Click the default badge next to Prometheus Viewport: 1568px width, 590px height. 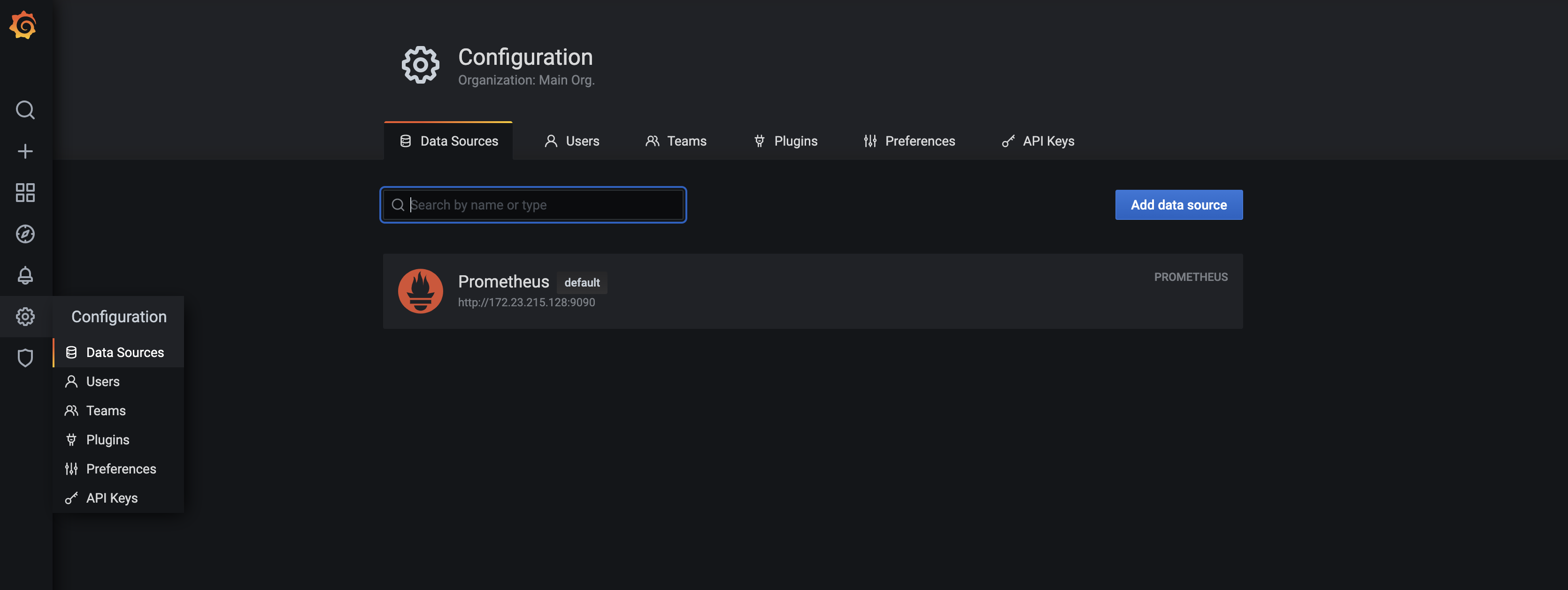(582, 282)
